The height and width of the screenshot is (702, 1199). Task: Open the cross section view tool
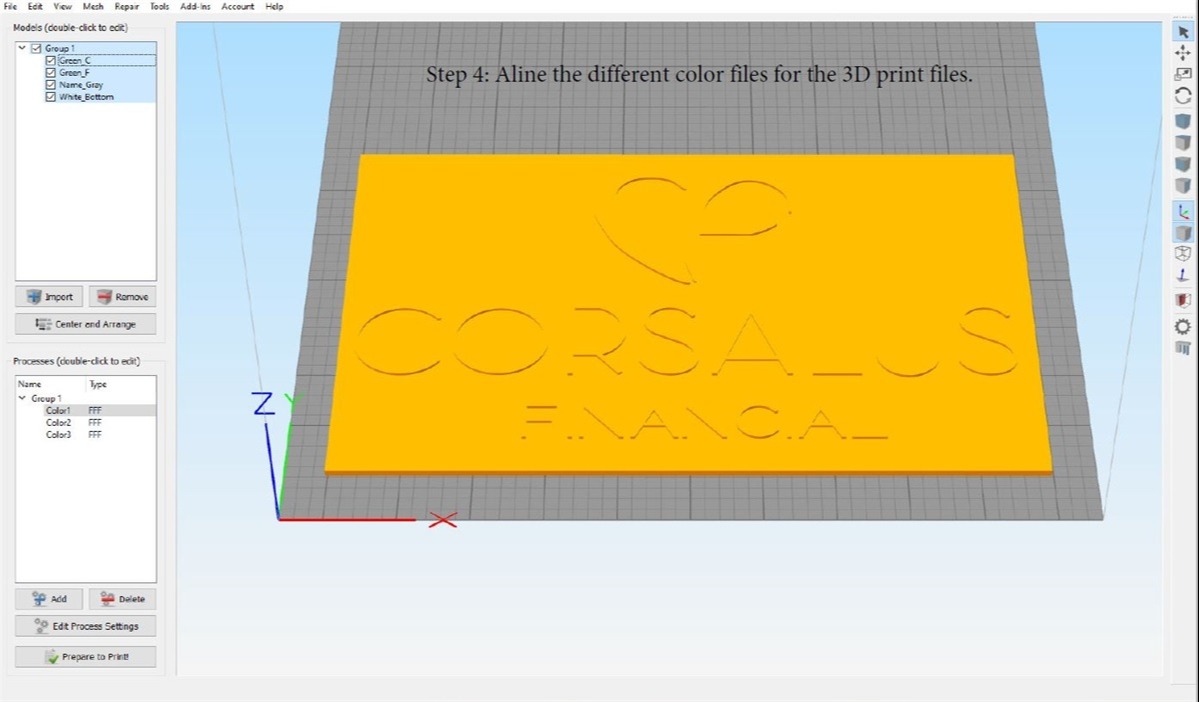pos(1184,300)
